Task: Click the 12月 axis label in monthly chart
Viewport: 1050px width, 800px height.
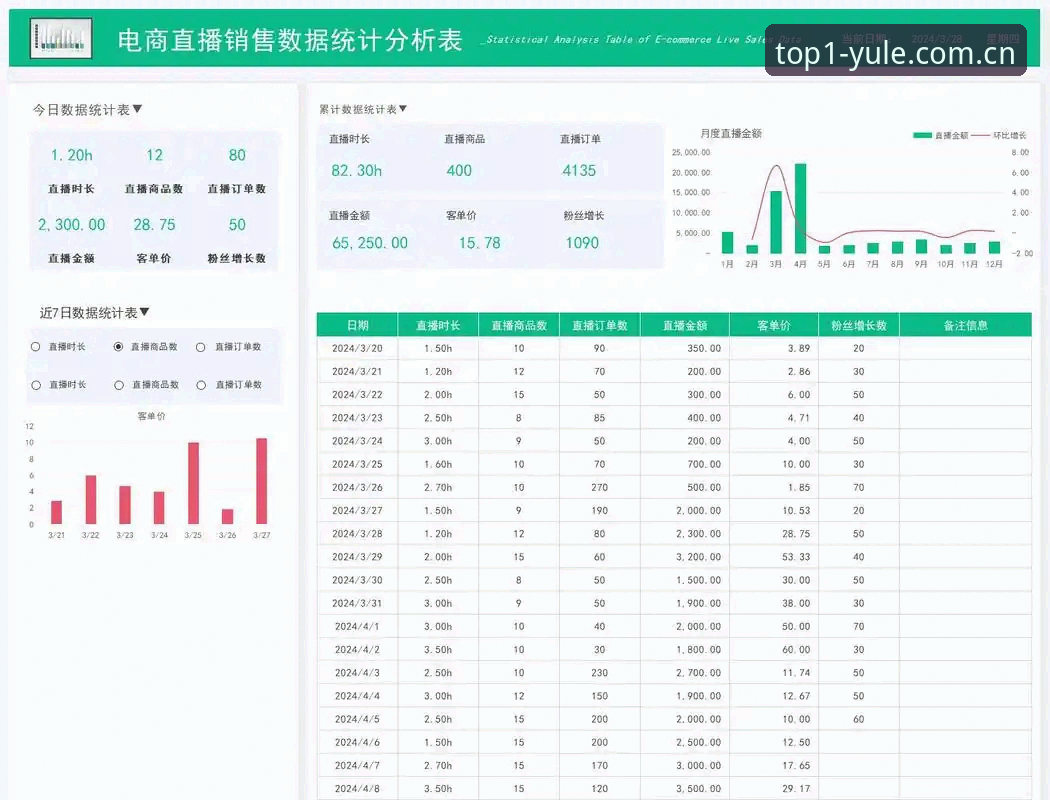Action: (x=994, y=264)
